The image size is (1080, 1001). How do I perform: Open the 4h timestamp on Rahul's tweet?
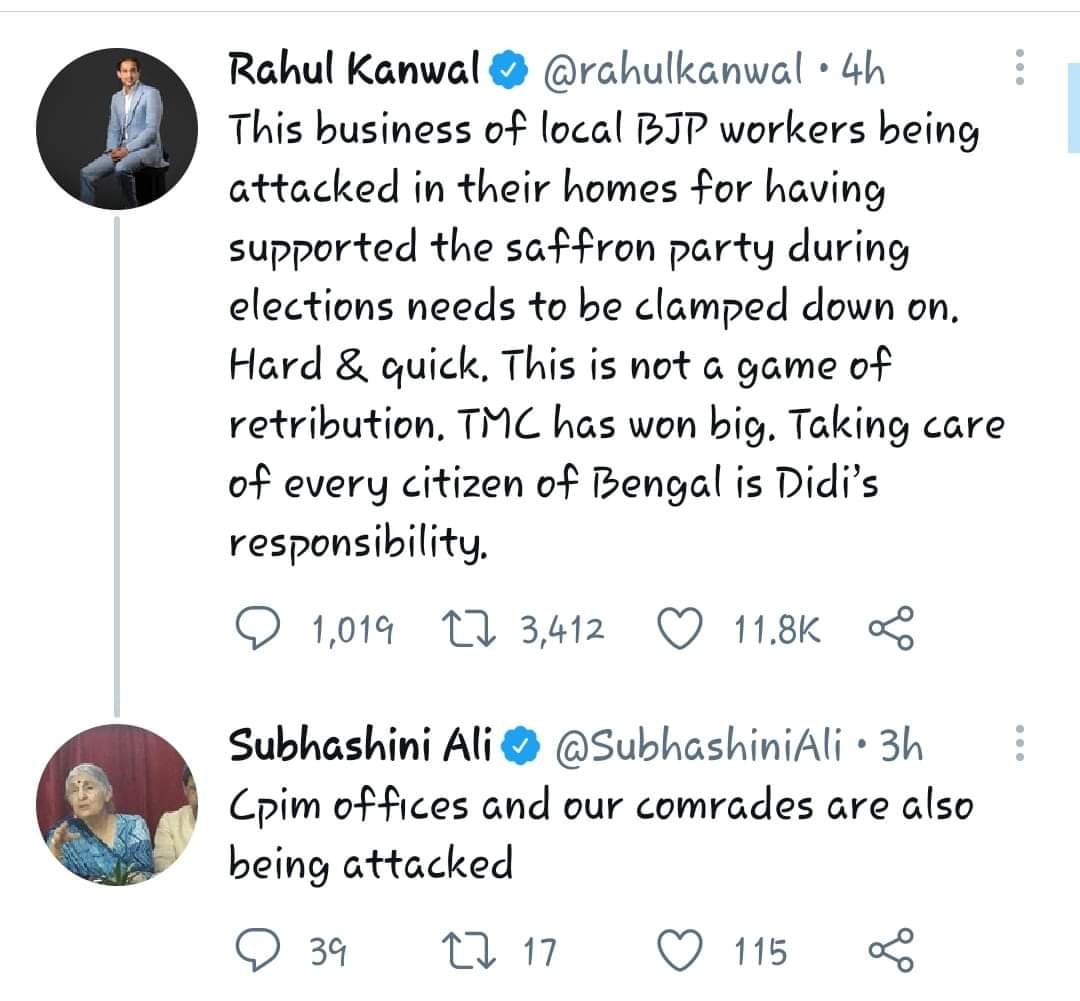[863, 70]
